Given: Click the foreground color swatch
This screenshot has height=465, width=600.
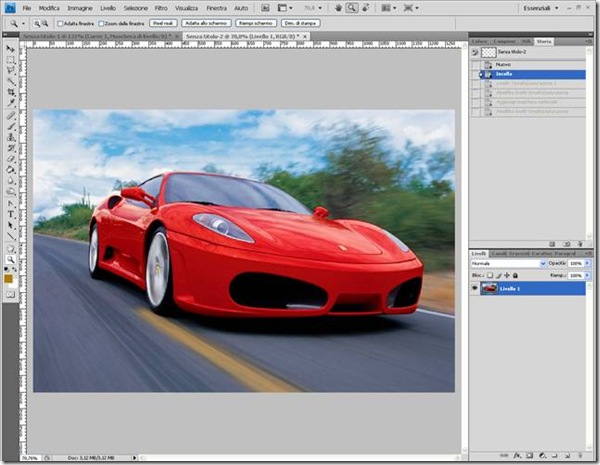Looking at the screenshot, I should coord(8,279).
